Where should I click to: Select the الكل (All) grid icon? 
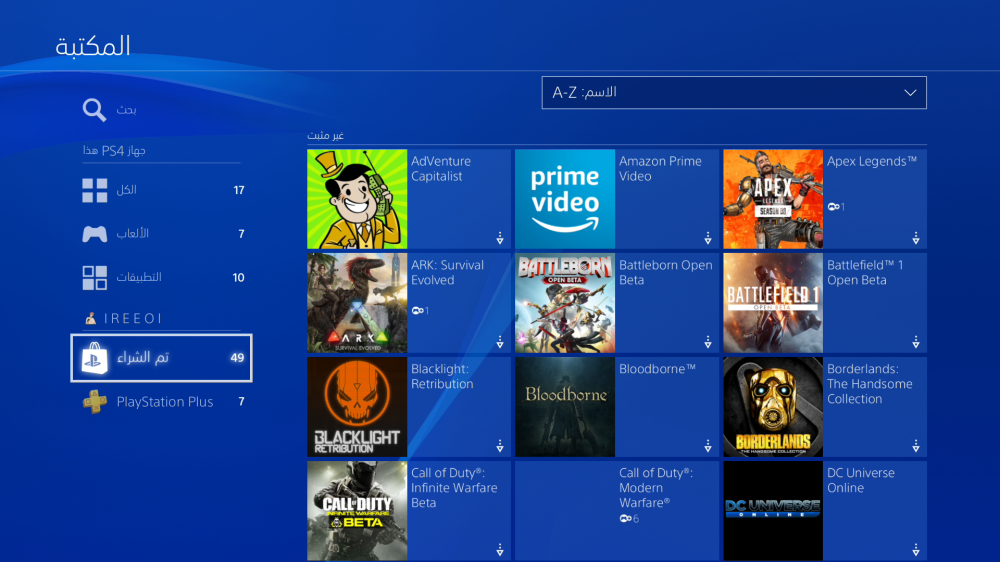(94, 190)
